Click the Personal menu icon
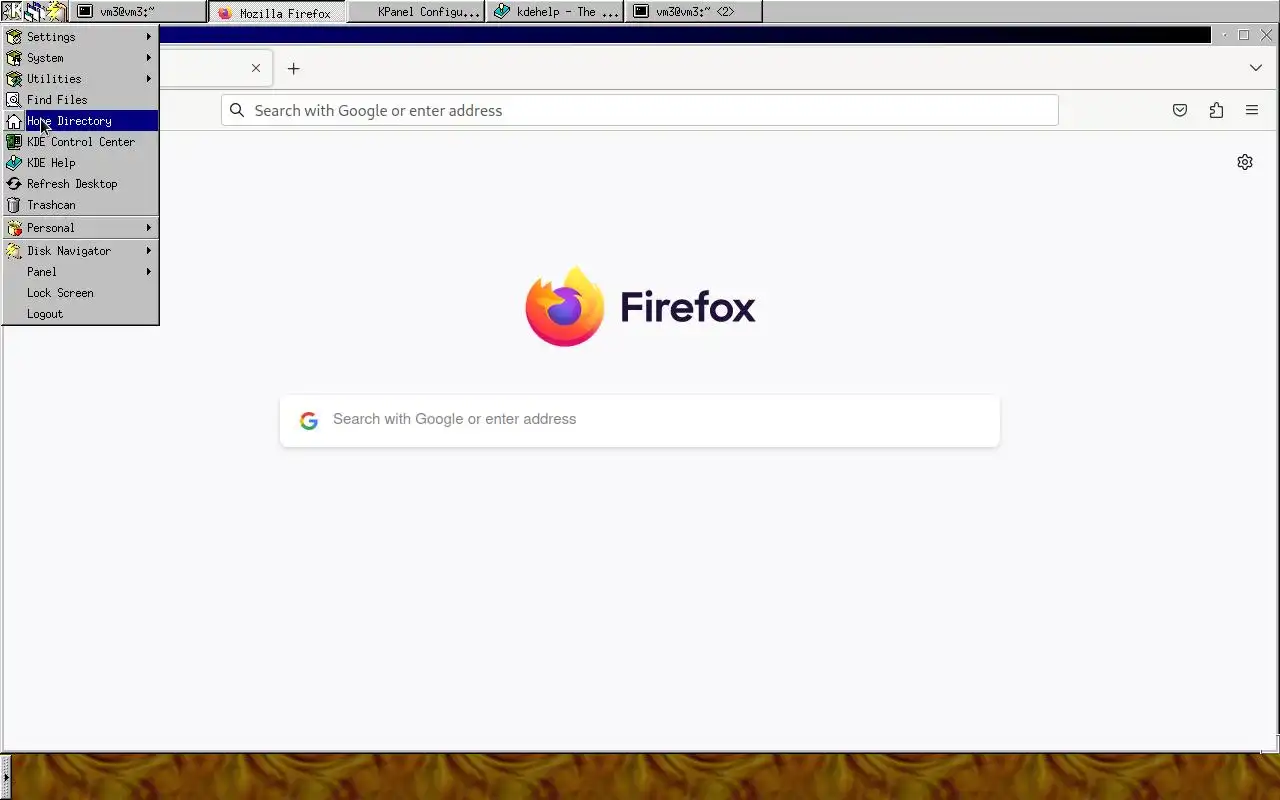 pyautogui.click(x=14, y=228)
